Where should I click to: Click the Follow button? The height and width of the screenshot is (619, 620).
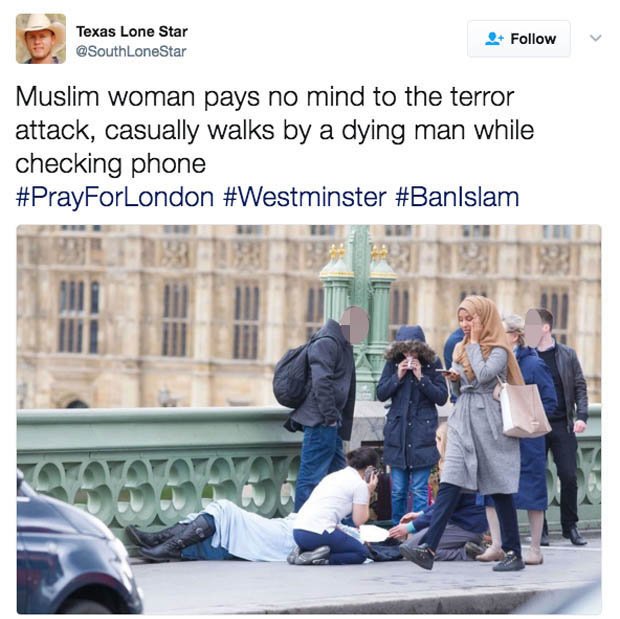[x=518, y=39]
